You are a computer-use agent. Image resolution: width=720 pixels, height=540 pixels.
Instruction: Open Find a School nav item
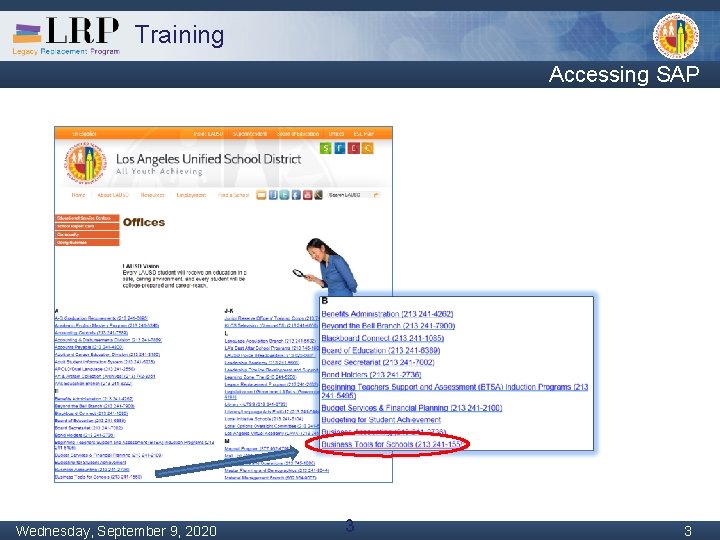click(233, 195)
